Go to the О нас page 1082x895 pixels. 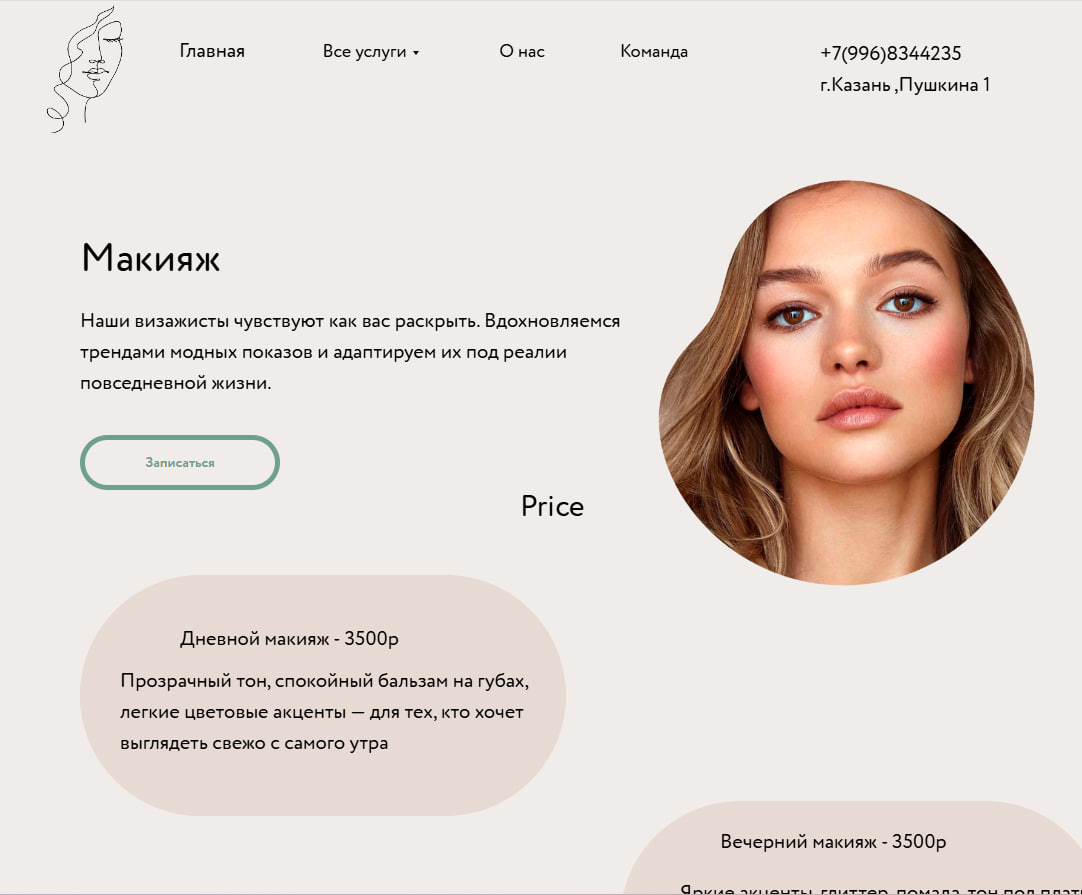click(x=522, y=52)
